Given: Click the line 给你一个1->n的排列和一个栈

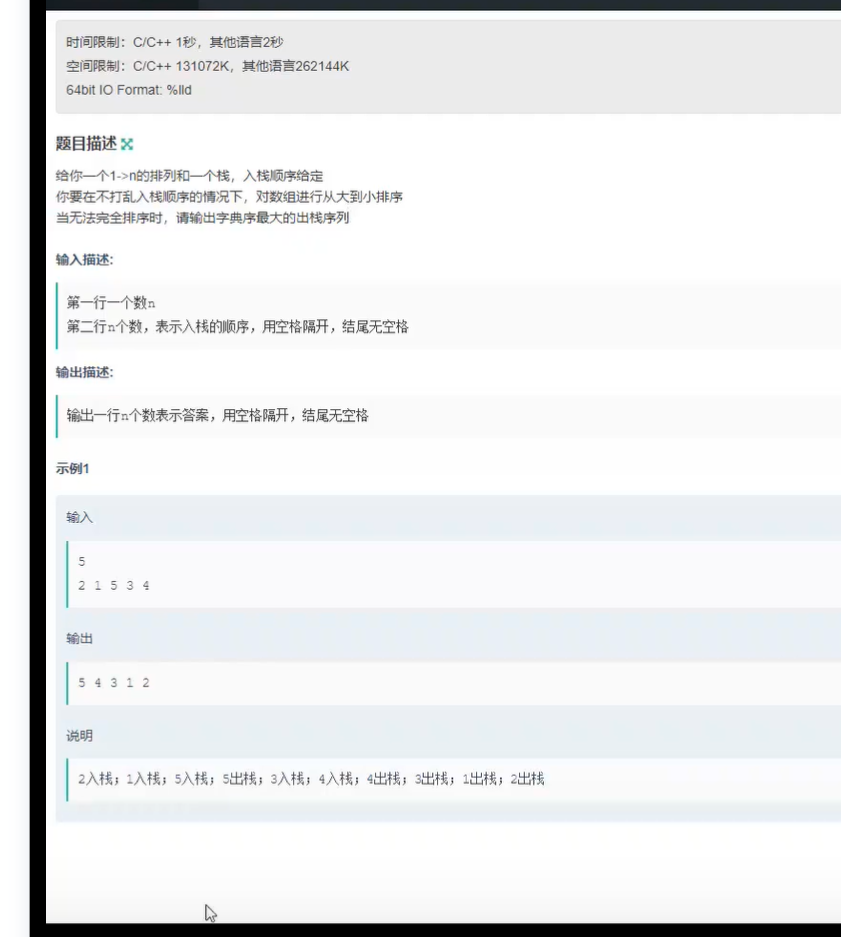Looking at the screenshot, I should 189,176.
